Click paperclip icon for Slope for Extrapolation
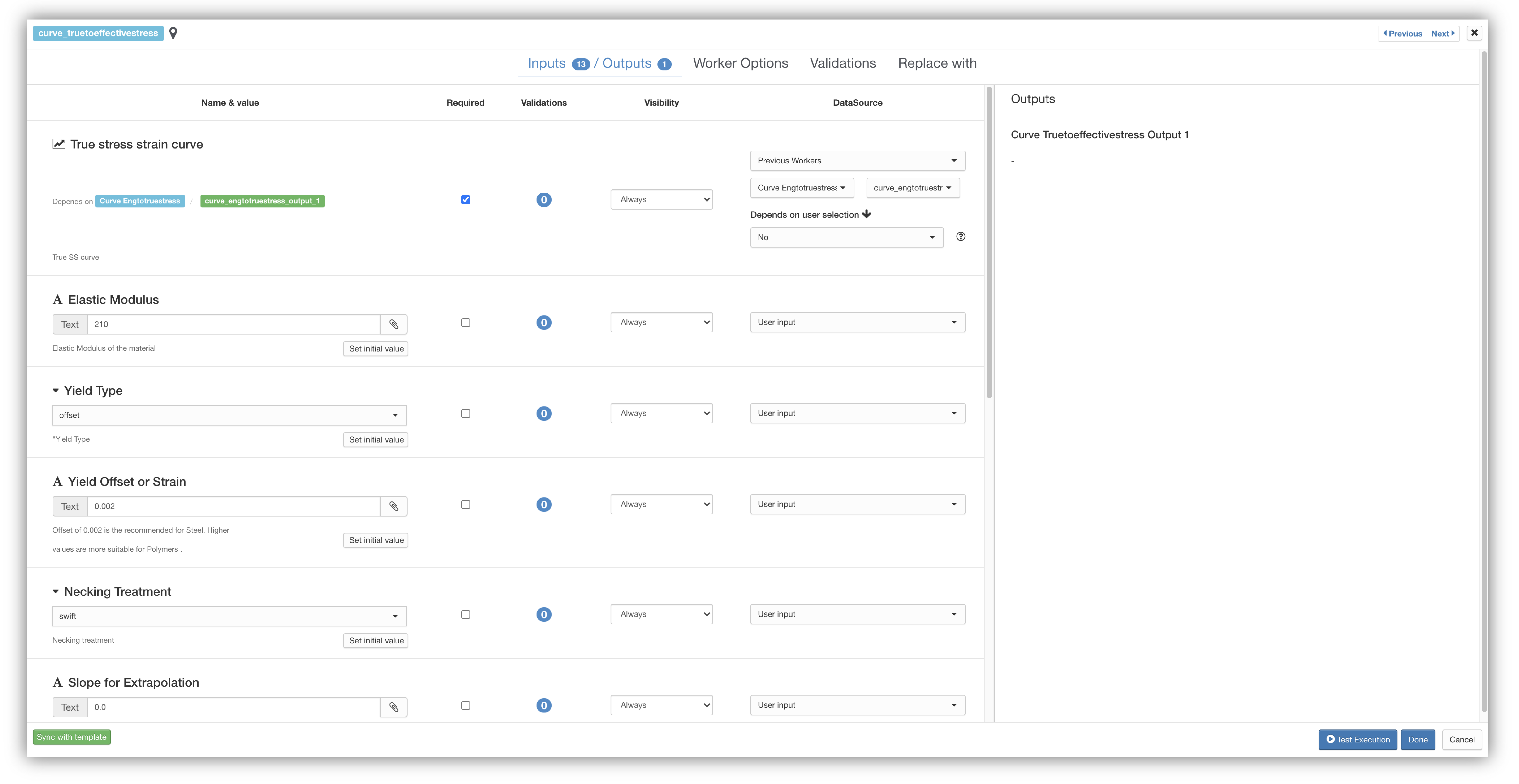 pyautogui.click(x=394, y=707)
